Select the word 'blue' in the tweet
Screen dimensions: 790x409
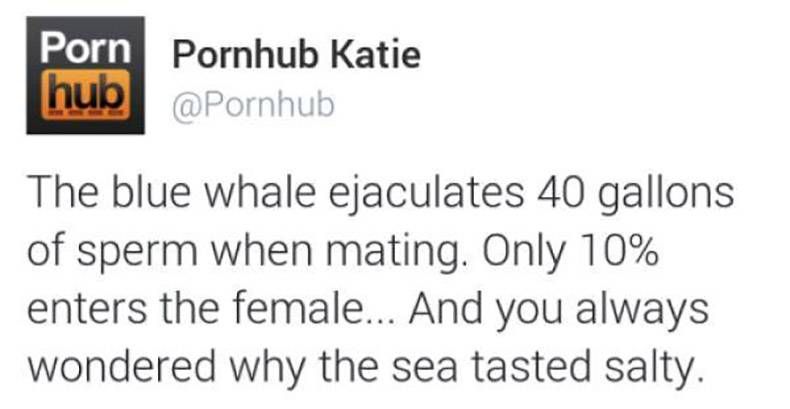pos(151,194)
